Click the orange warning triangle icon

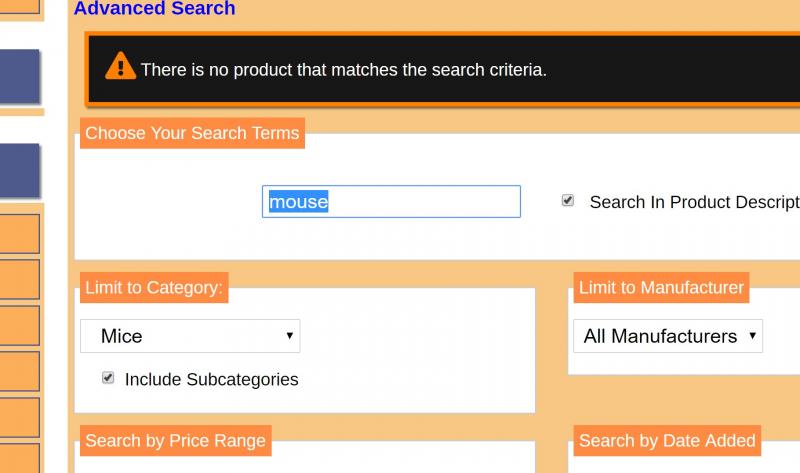pyautogui.click(x=120, y=66)
